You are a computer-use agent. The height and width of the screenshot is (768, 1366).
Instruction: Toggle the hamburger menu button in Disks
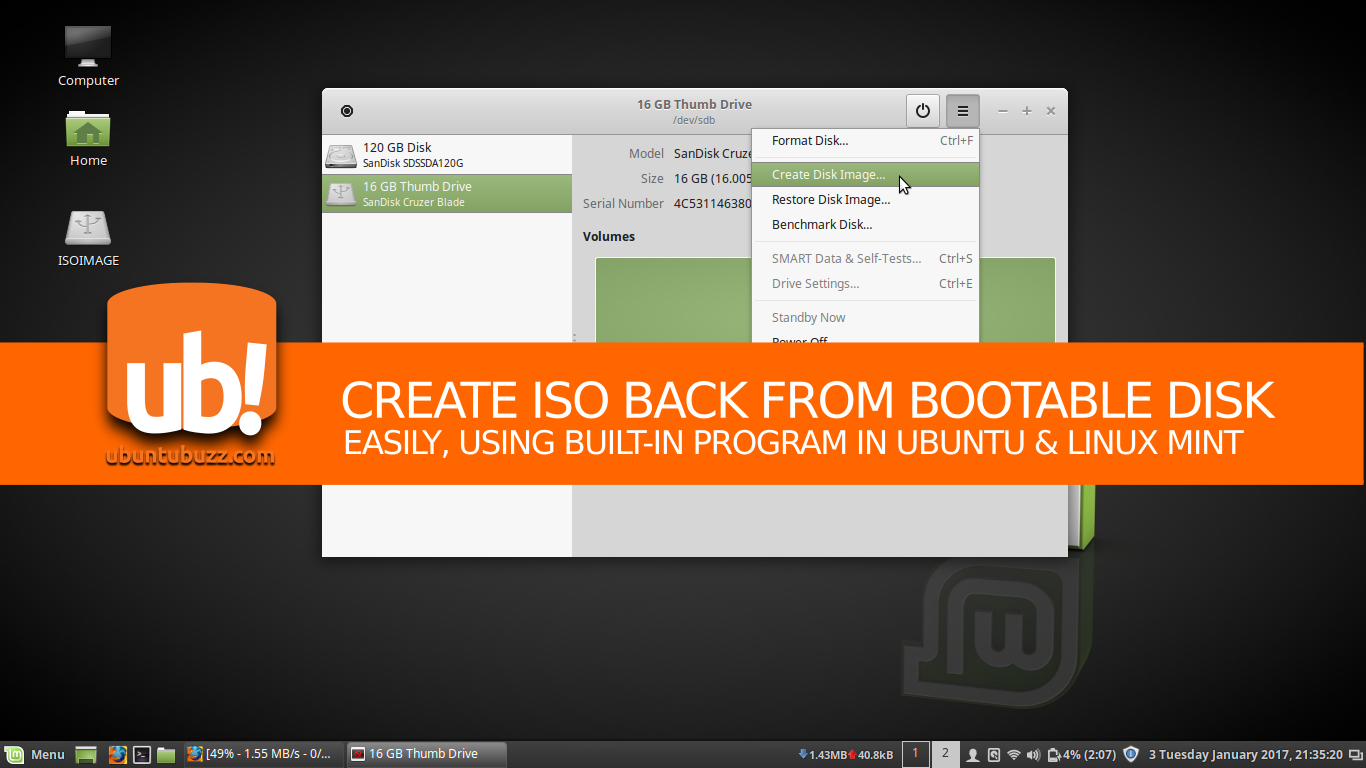click(x=963, y=111)
